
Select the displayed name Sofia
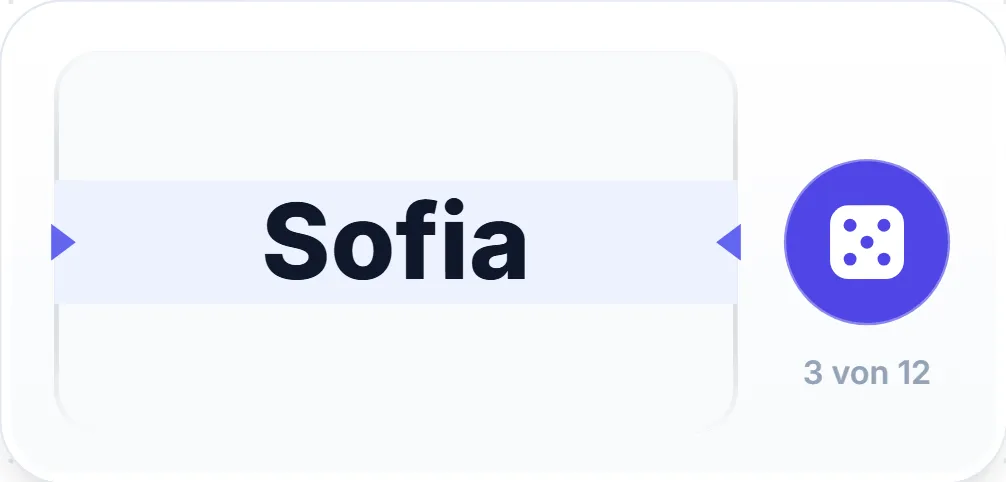395,242
